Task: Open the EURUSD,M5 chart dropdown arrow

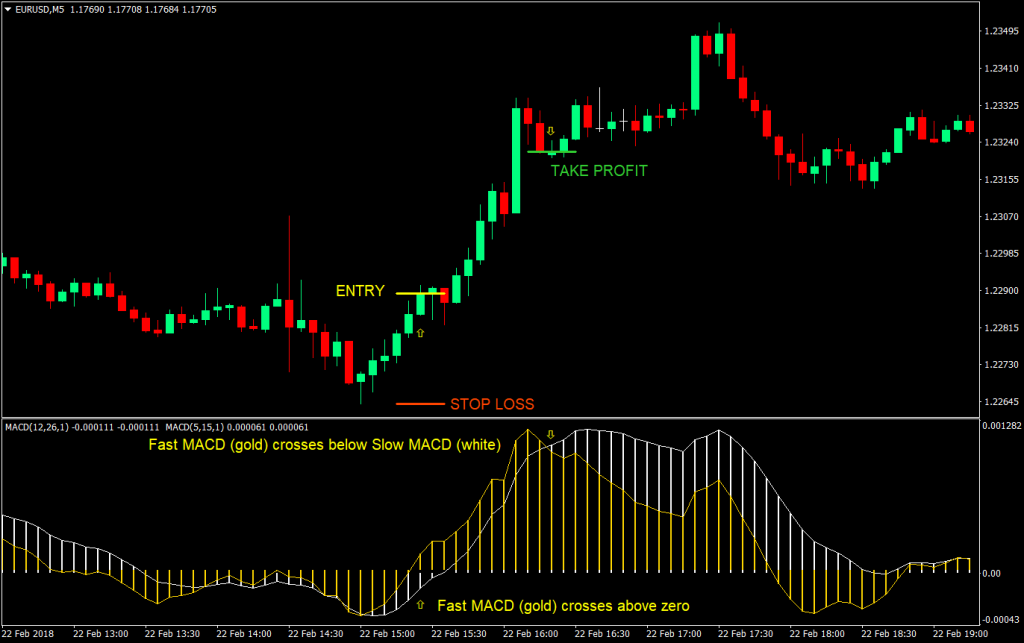Action: click(9, 9)
